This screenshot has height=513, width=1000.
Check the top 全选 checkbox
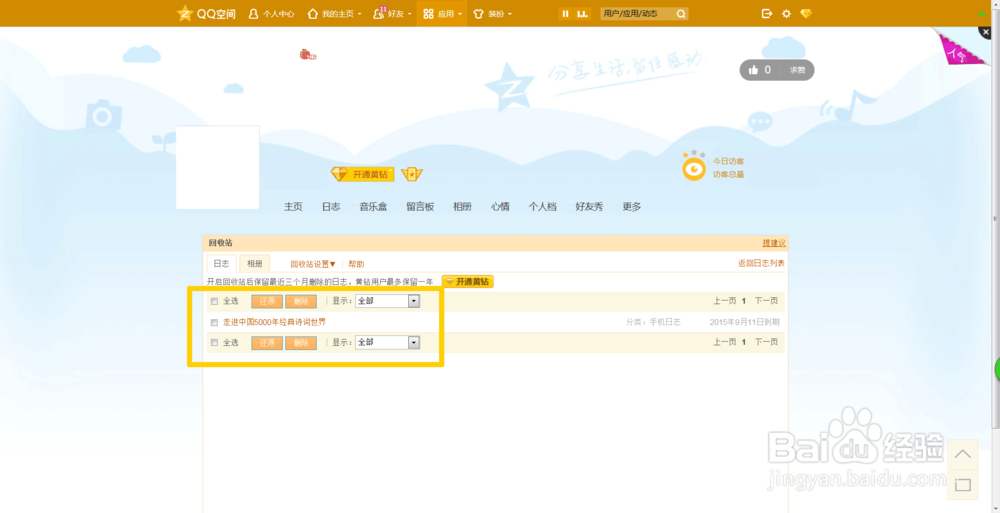click(214, 301)
